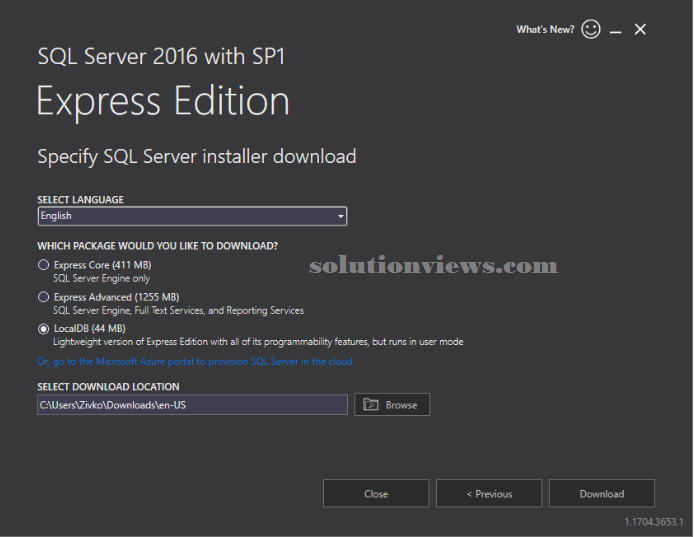Close the installer with the X icon

click(x=640, y=30)
